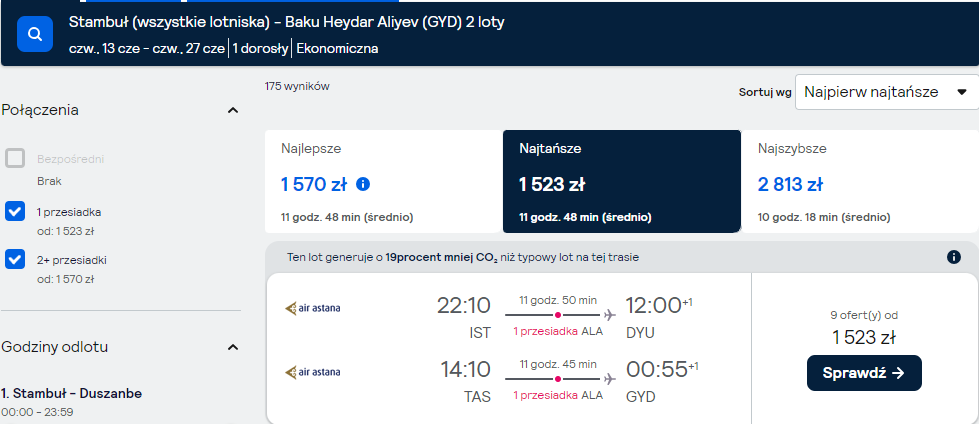The image size is (979, 424).
Task: Click the CO₂ banner info icon
Action: 953,257
